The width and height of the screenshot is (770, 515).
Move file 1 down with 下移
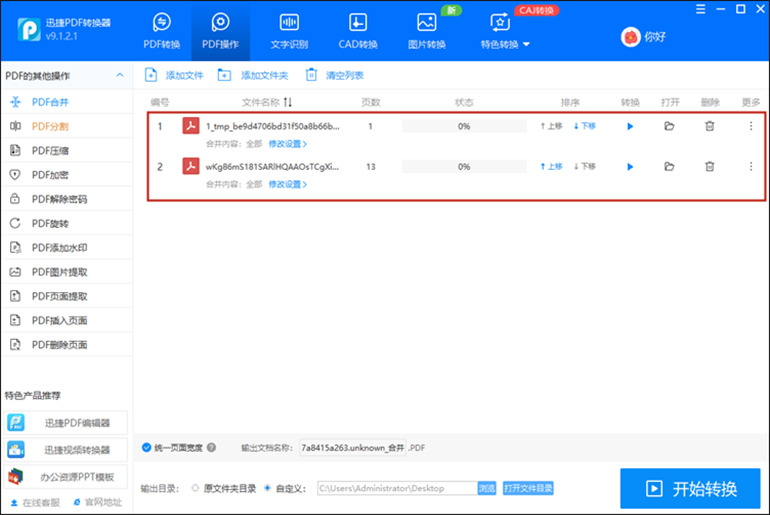pyautogui.click(x=584, y=126)
